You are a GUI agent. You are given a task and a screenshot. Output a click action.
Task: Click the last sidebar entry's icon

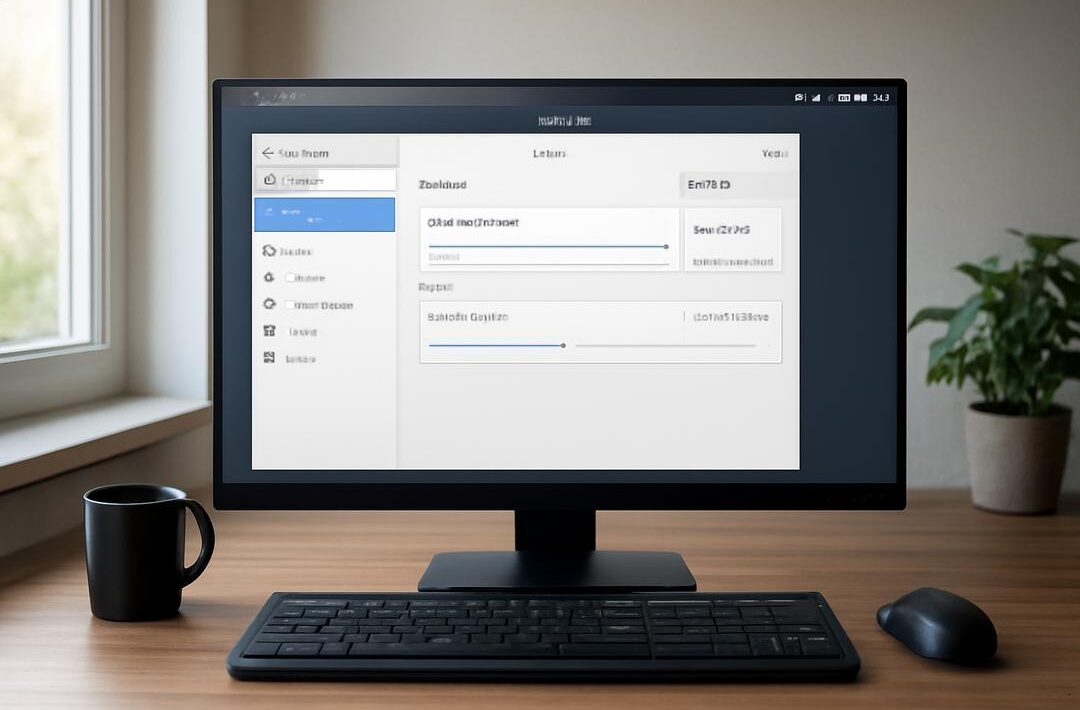[x=269, y=357]
